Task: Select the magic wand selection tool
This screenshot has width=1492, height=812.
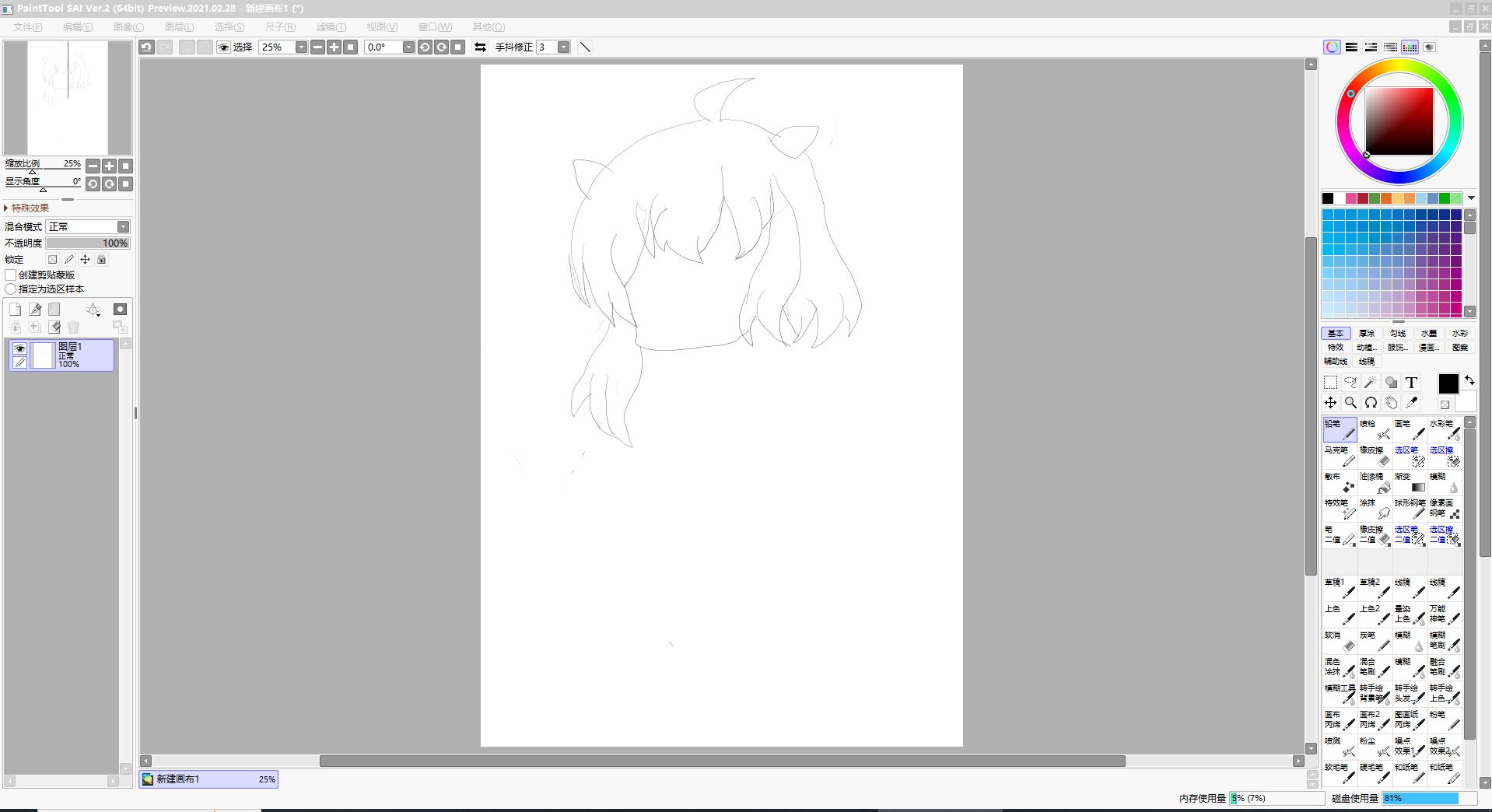Action: pos(1371,382)
